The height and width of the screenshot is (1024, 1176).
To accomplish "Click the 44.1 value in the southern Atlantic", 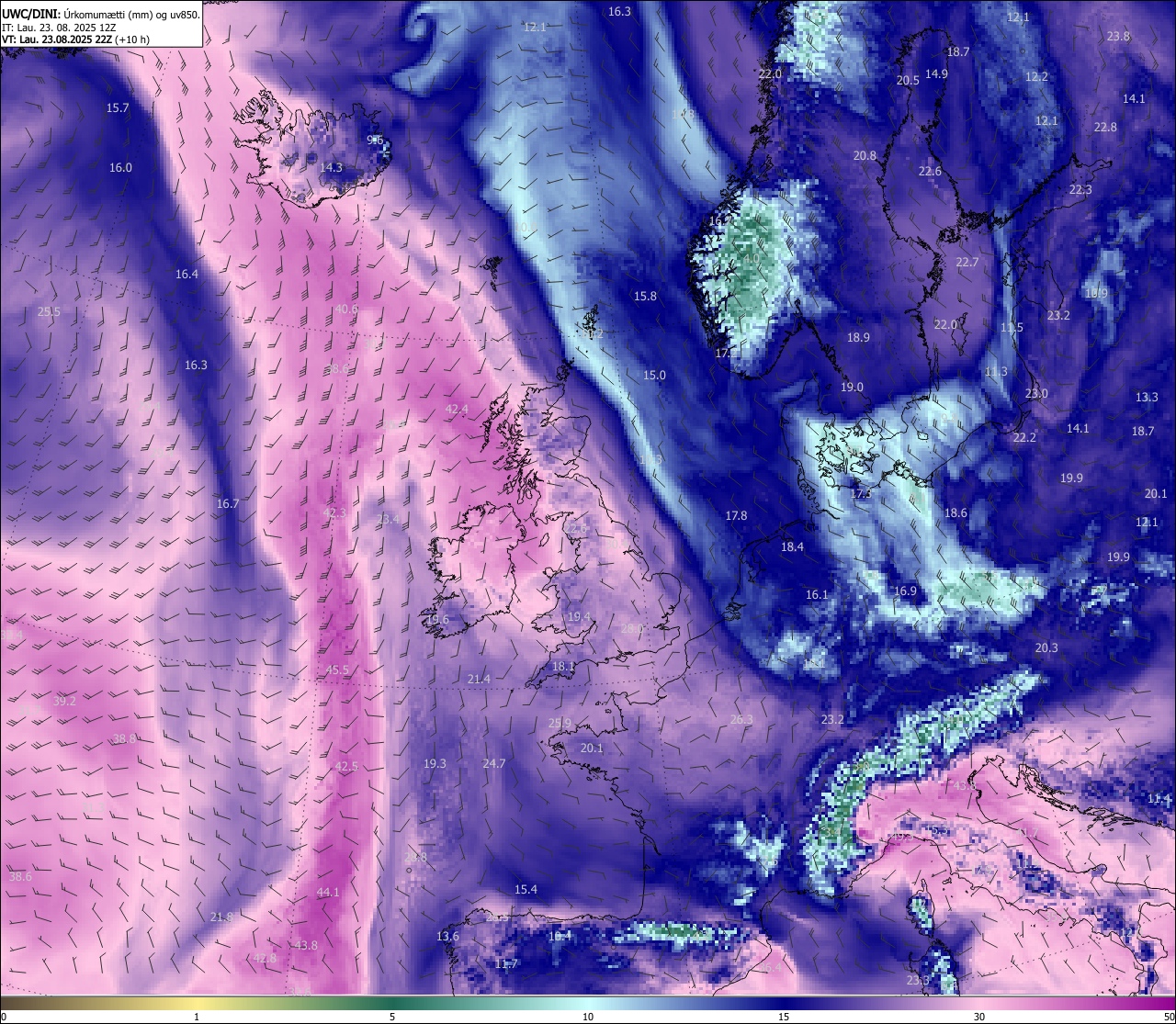I will pyautogui.click(x=328, y=892).
